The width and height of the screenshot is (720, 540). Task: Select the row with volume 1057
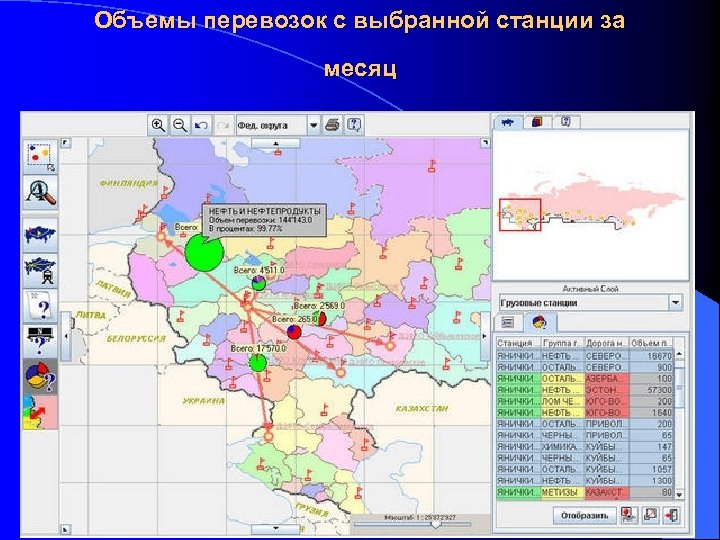585,469
